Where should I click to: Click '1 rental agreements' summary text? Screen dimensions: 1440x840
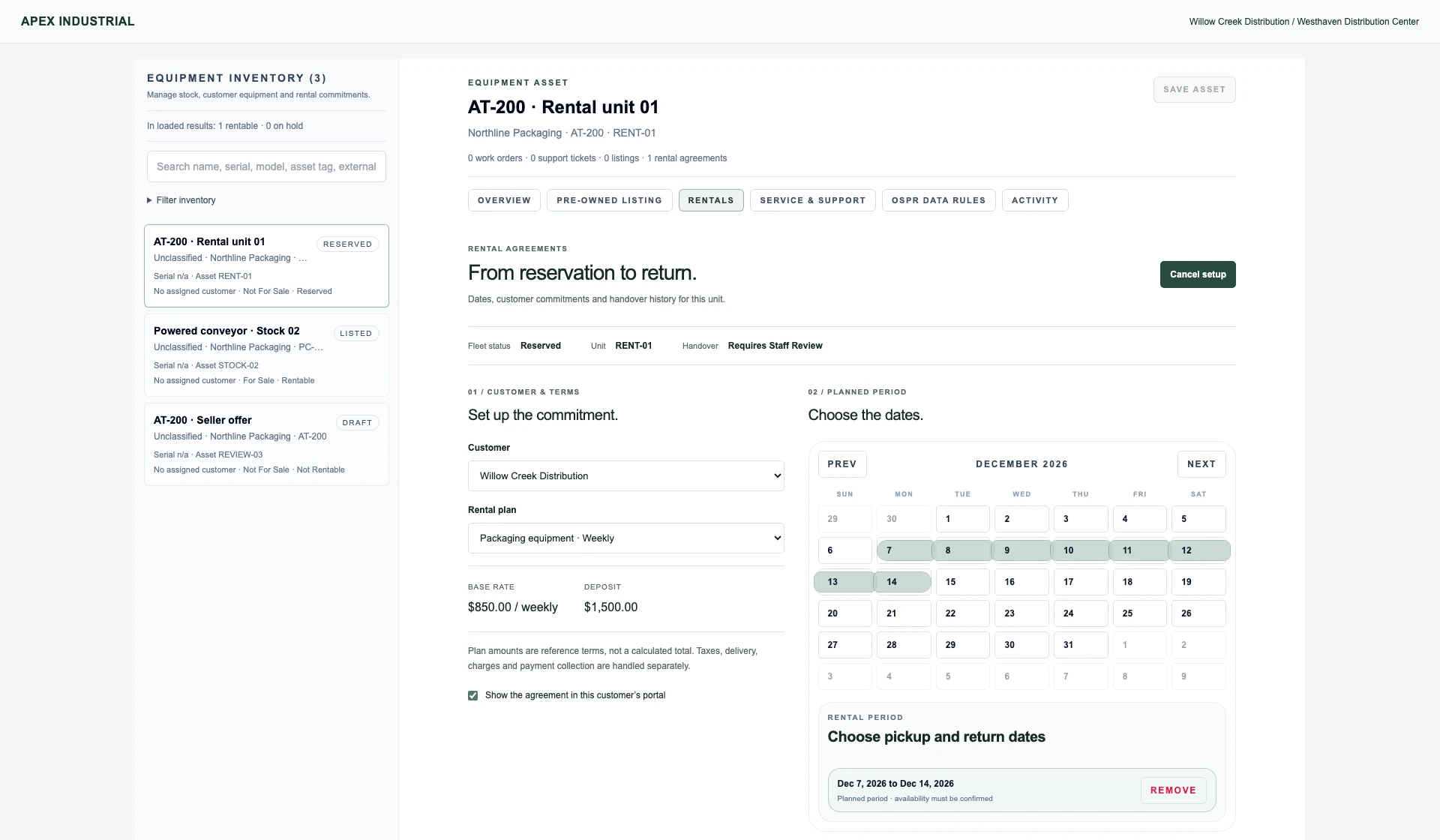coord(687,158)
